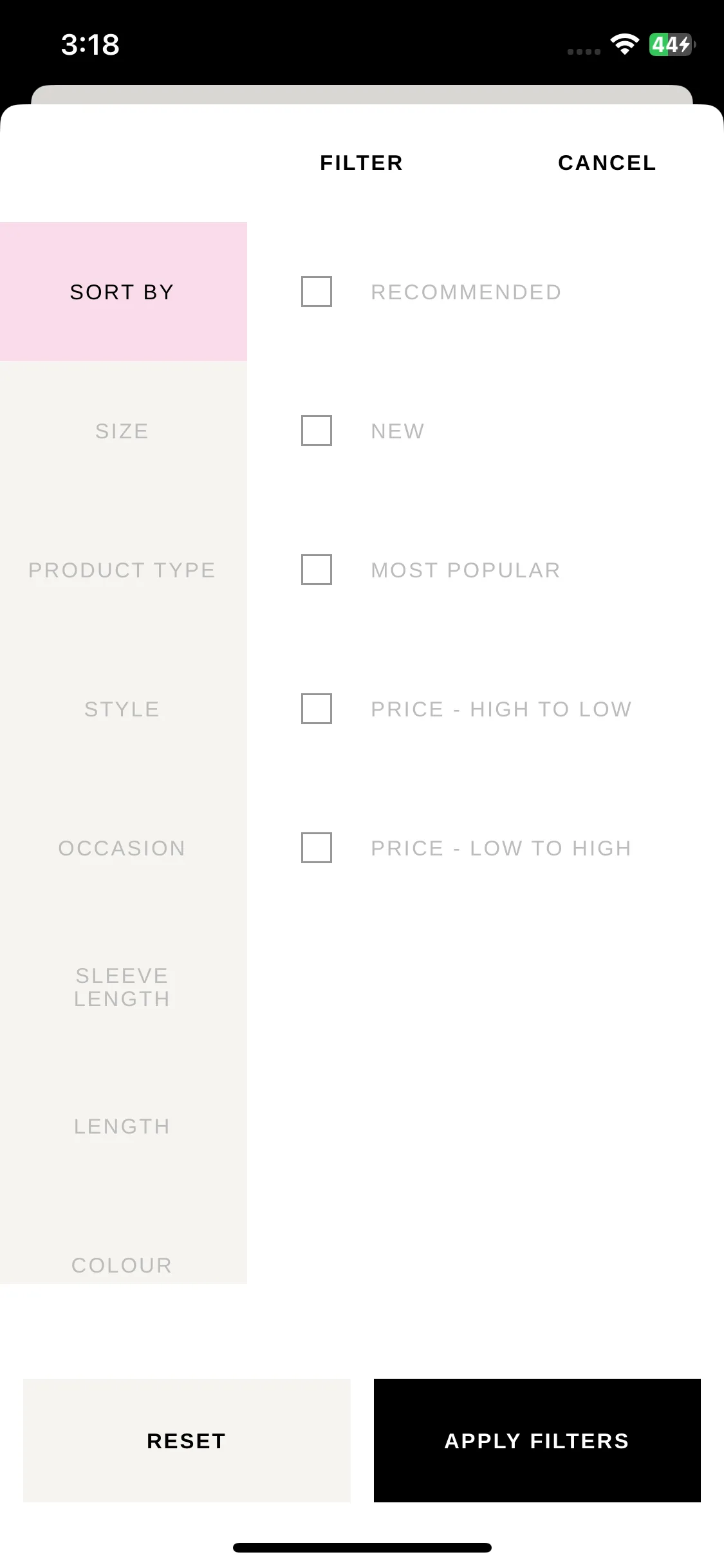The image size is (724, 1568).
Task: Tap the status bar clock
Action: pyautogui.click(x=90, y=44)
